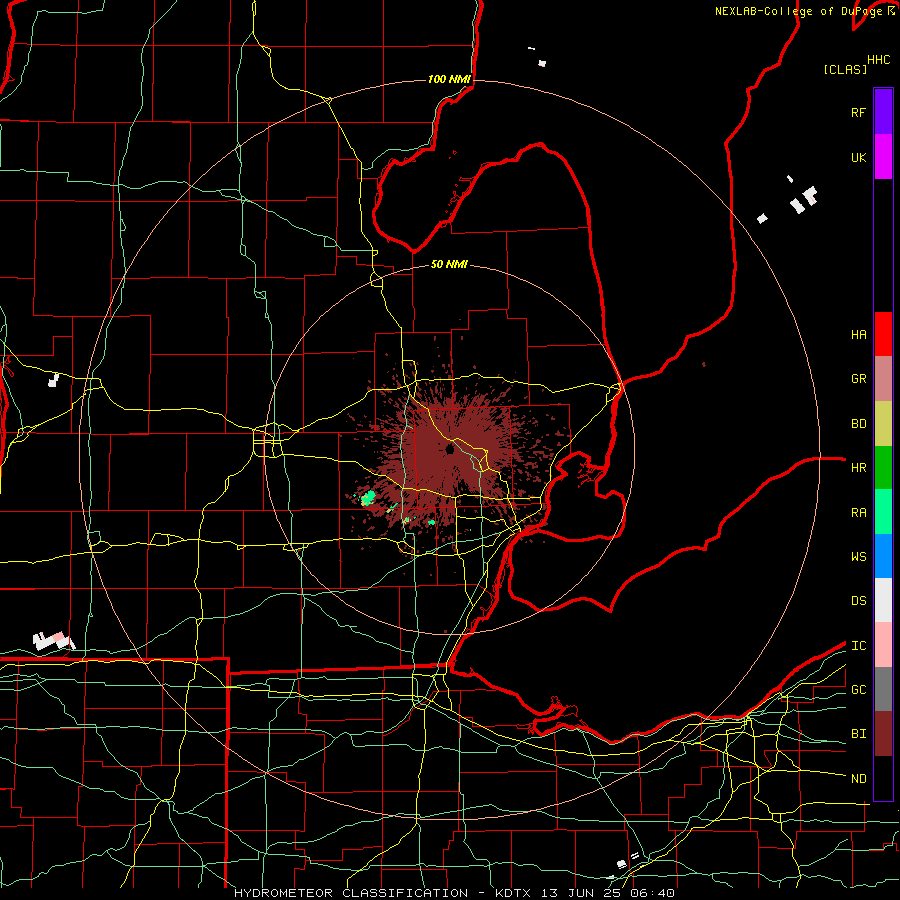
Task: Click the "DS" legend label
Action: pyautogui.click(x=858, y=601)
